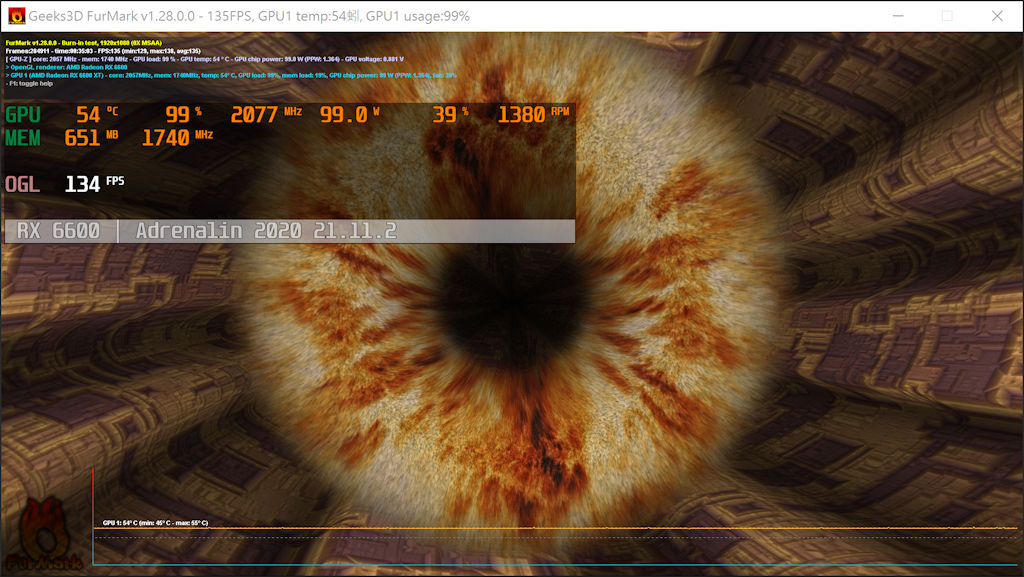Viewport: 1024px width, 577px height.
Task: Click the fan speed "1380 RPM" reading
Action: pos(533,115)
